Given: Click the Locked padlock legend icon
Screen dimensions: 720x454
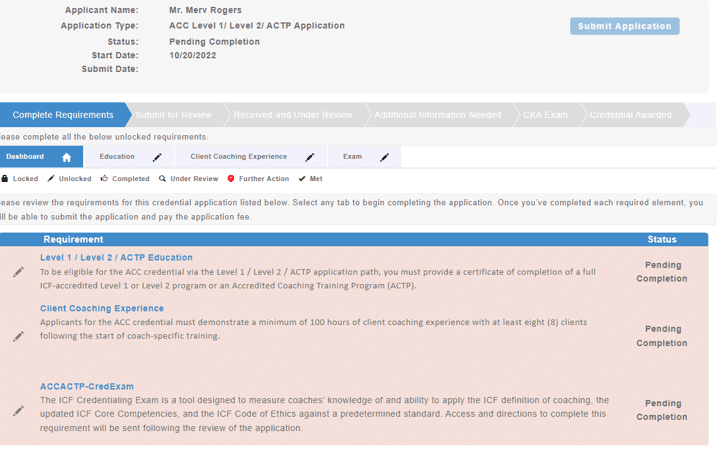Looking at the screenshot, I should pyautogui.click(x=5, y=179).
